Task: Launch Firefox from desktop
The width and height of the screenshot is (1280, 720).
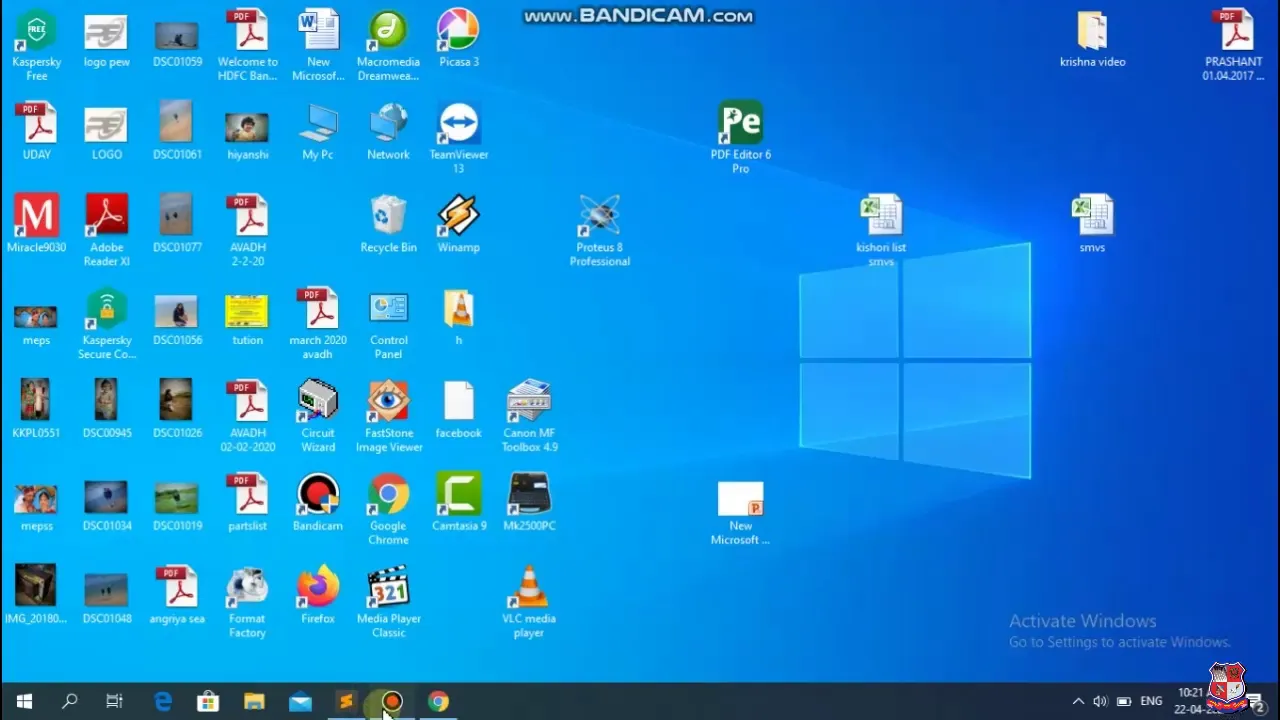Action: pyautogui.click(x=318, y=596)
